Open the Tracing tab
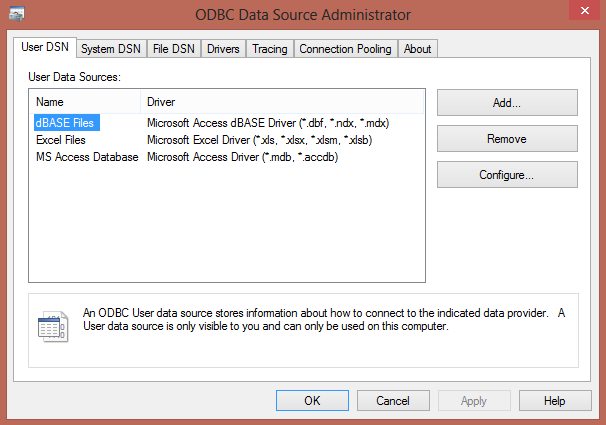Viewport: 606px width, 425px height. click(270, 49)
